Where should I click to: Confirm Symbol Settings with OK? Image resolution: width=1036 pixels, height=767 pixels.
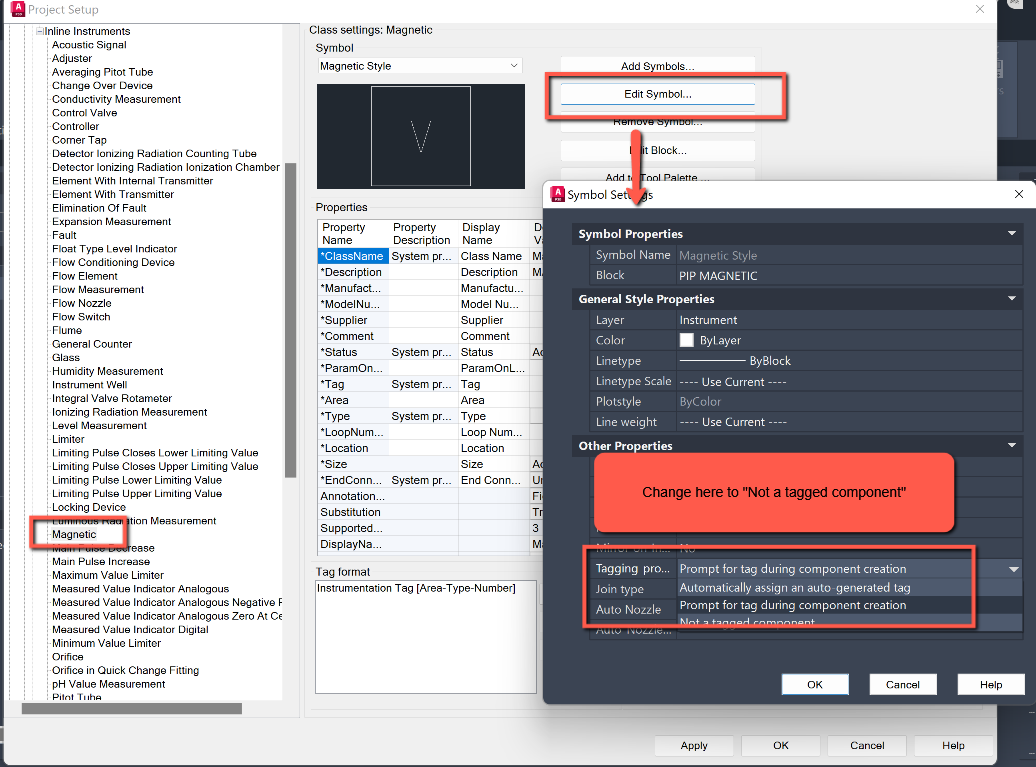tap(815, 684)
